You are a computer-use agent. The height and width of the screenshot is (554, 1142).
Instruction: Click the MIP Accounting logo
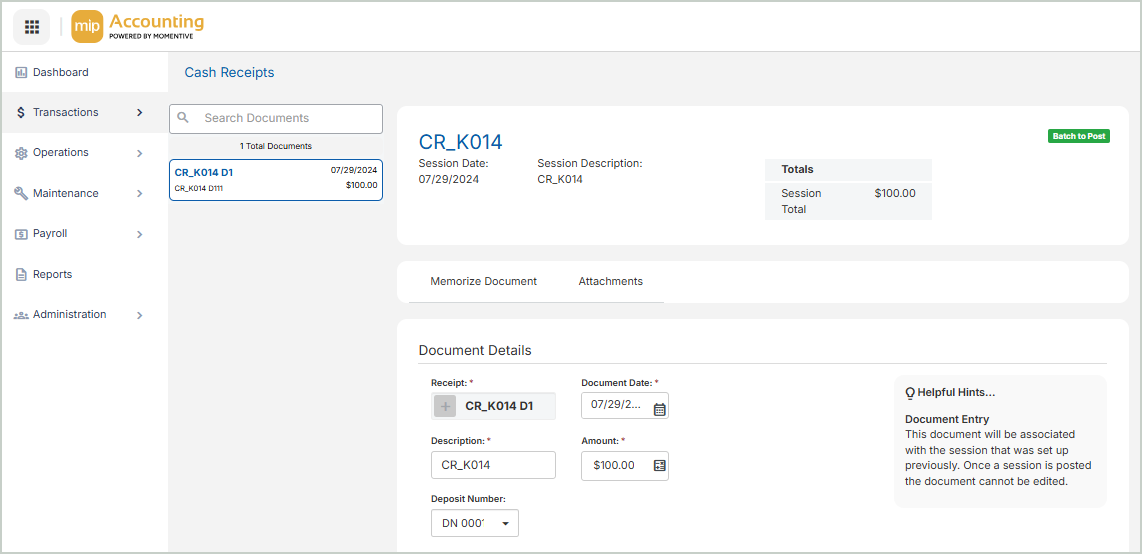coord(139,27)
